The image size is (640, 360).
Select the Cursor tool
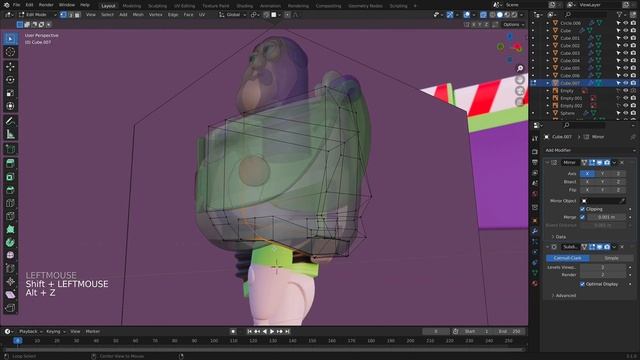pyautogui.click(x=11, y=52)
